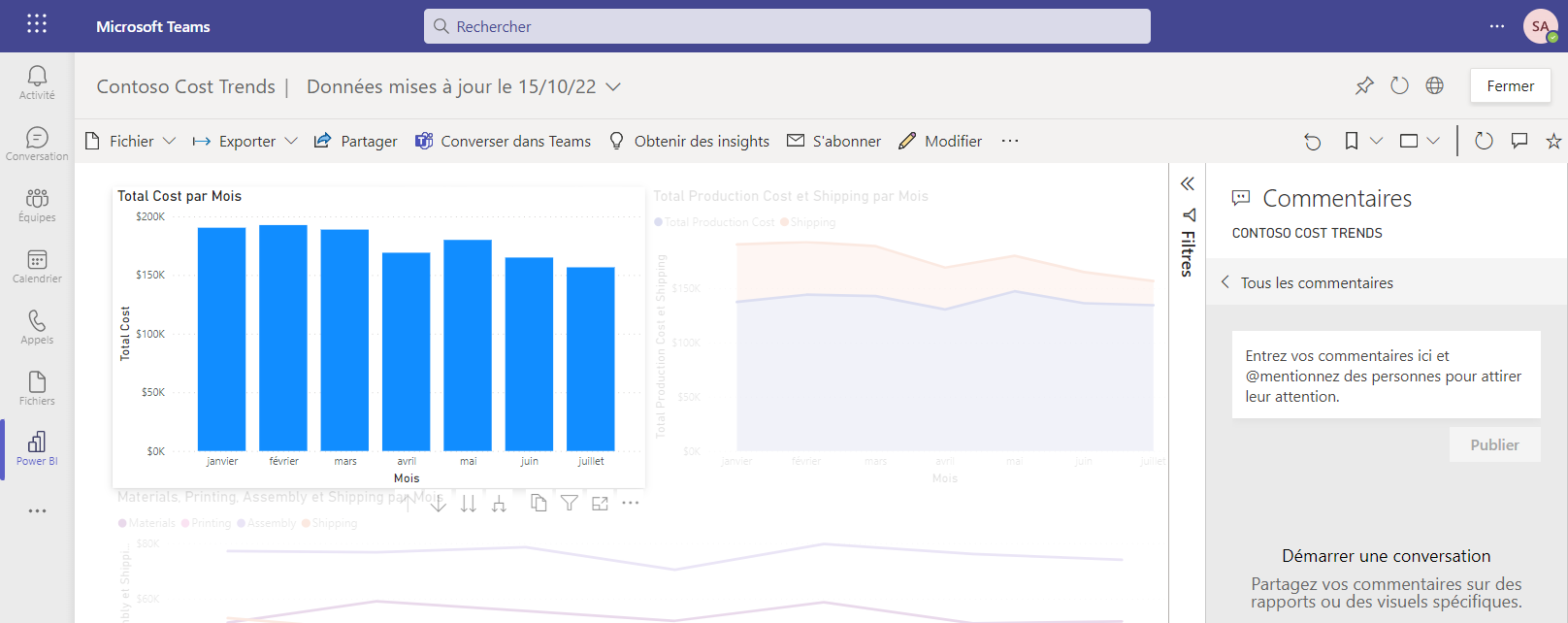1568x623 pixels.
Task: Open Appels in the sidebar
Action: point(37,327)
